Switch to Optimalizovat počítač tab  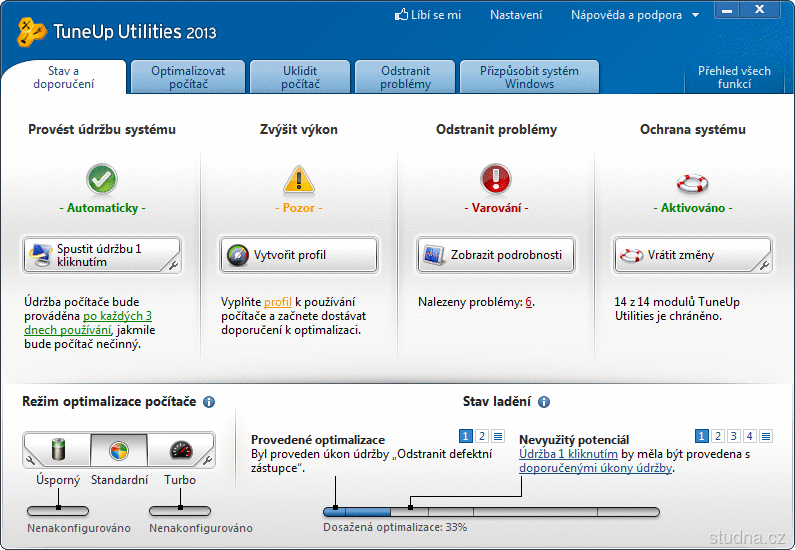pyautogui.click(x=188, y=77)
